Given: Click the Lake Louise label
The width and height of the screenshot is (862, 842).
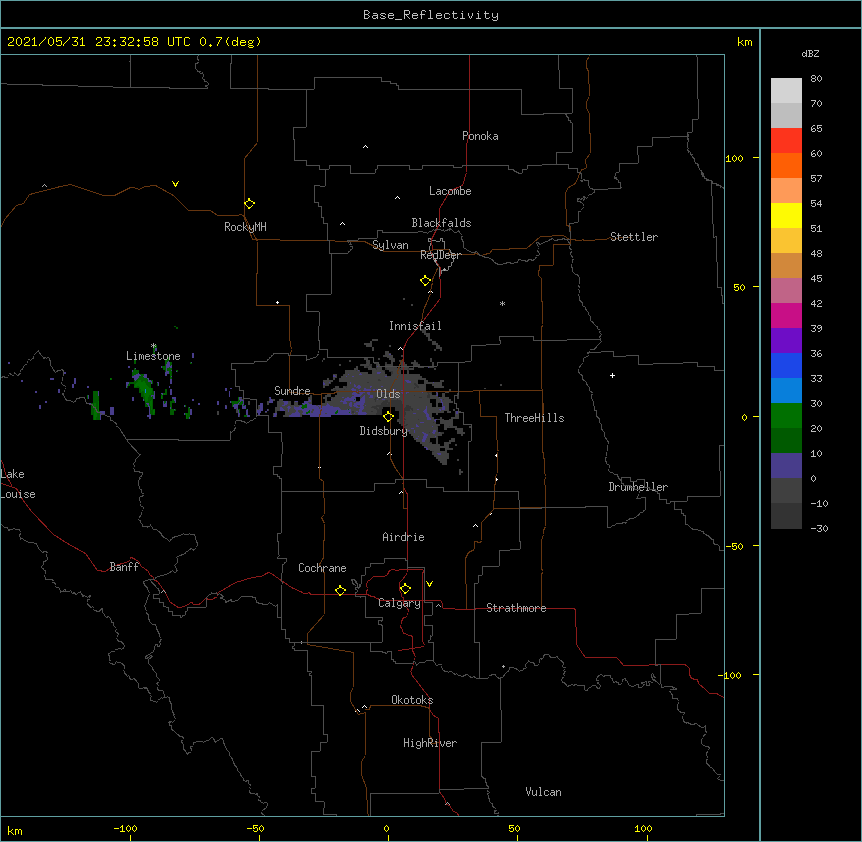Looking at the screenshot, I should point(18,484).
